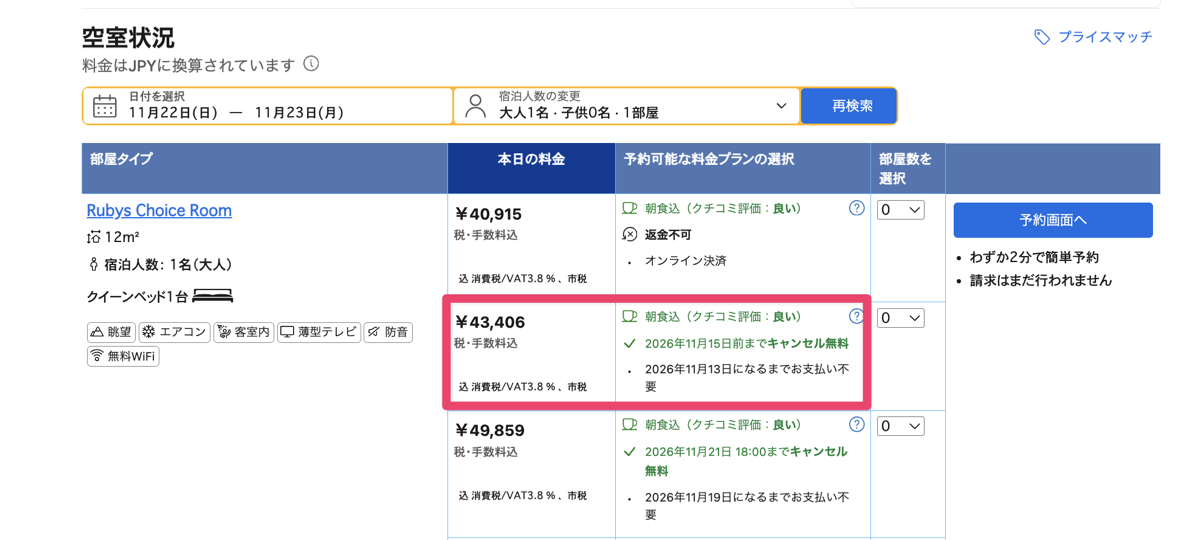This screenshot has height=540, width=1200.
Task: Click the ¥43,406 price
Action: (490, 322)
